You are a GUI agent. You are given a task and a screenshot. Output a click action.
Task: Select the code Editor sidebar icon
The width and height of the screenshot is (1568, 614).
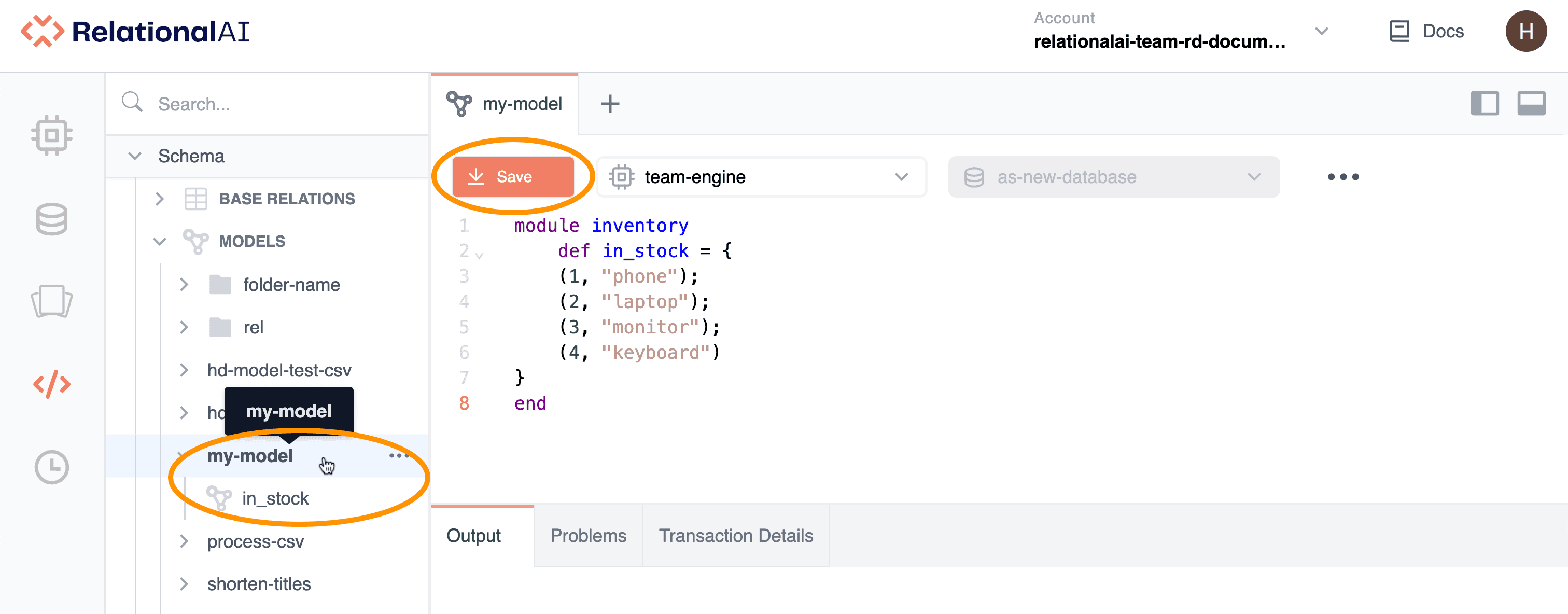pos(52,384)
